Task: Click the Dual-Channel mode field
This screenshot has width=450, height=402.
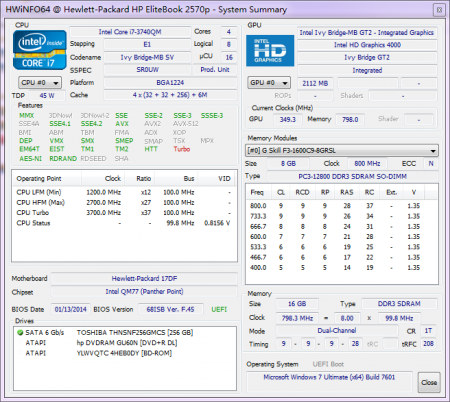Action: [337, 331]
